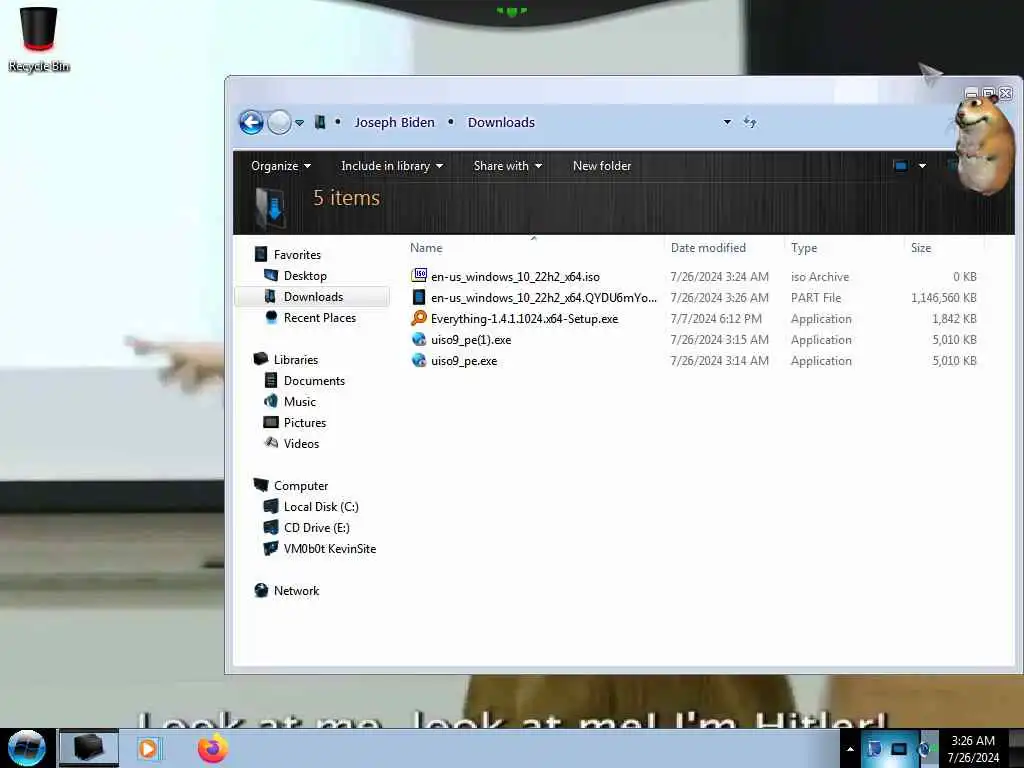Screen dimensions: 1024x768
Task: Click the refresh icon in address bar
Action: [x=750, y=122]
